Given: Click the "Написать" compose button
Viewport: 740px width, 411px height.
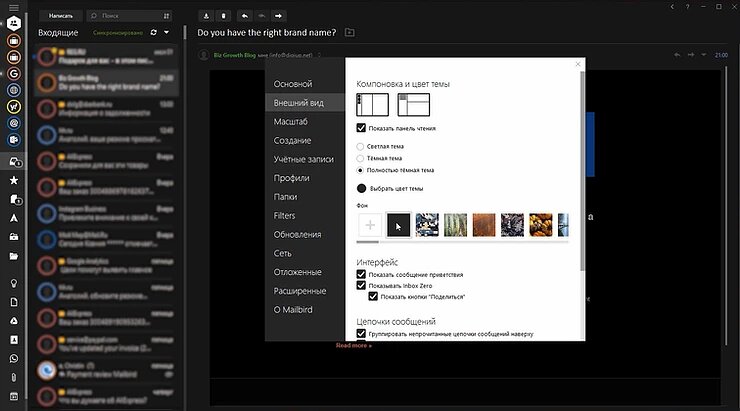Looking at the screenshot, I should pyautogui.click(x=61, y=16).
